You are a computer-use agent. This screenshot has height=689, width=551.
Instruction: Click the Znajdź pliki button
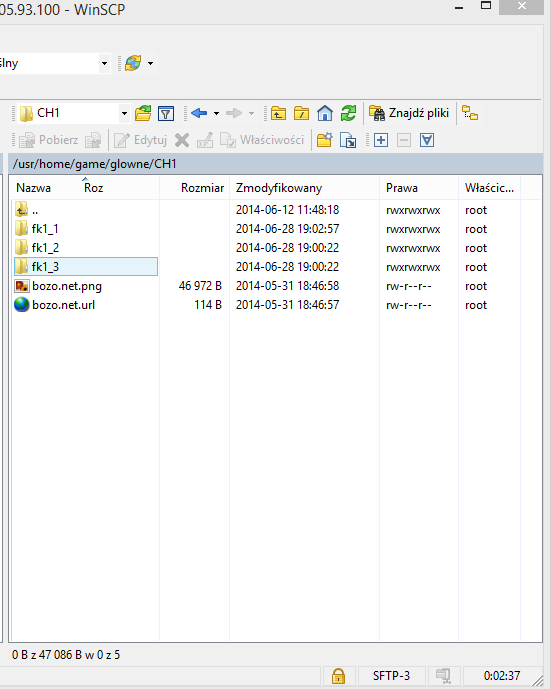point(409,113)
